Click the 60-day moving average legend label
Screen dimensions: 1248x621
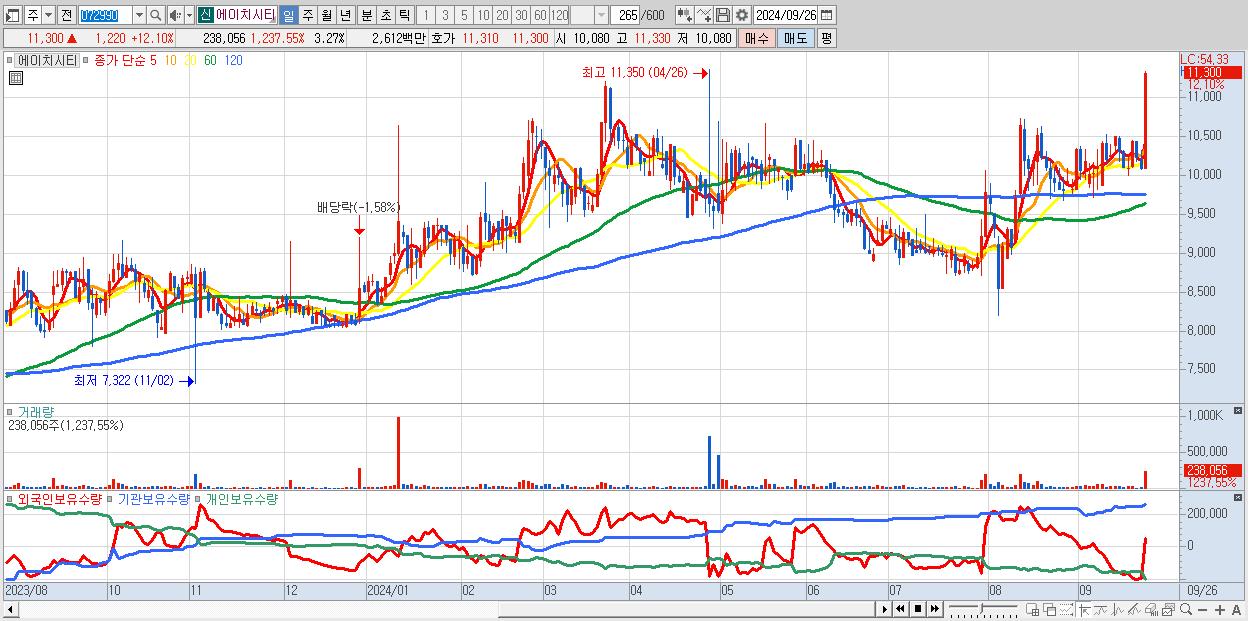tap(210, 60)
